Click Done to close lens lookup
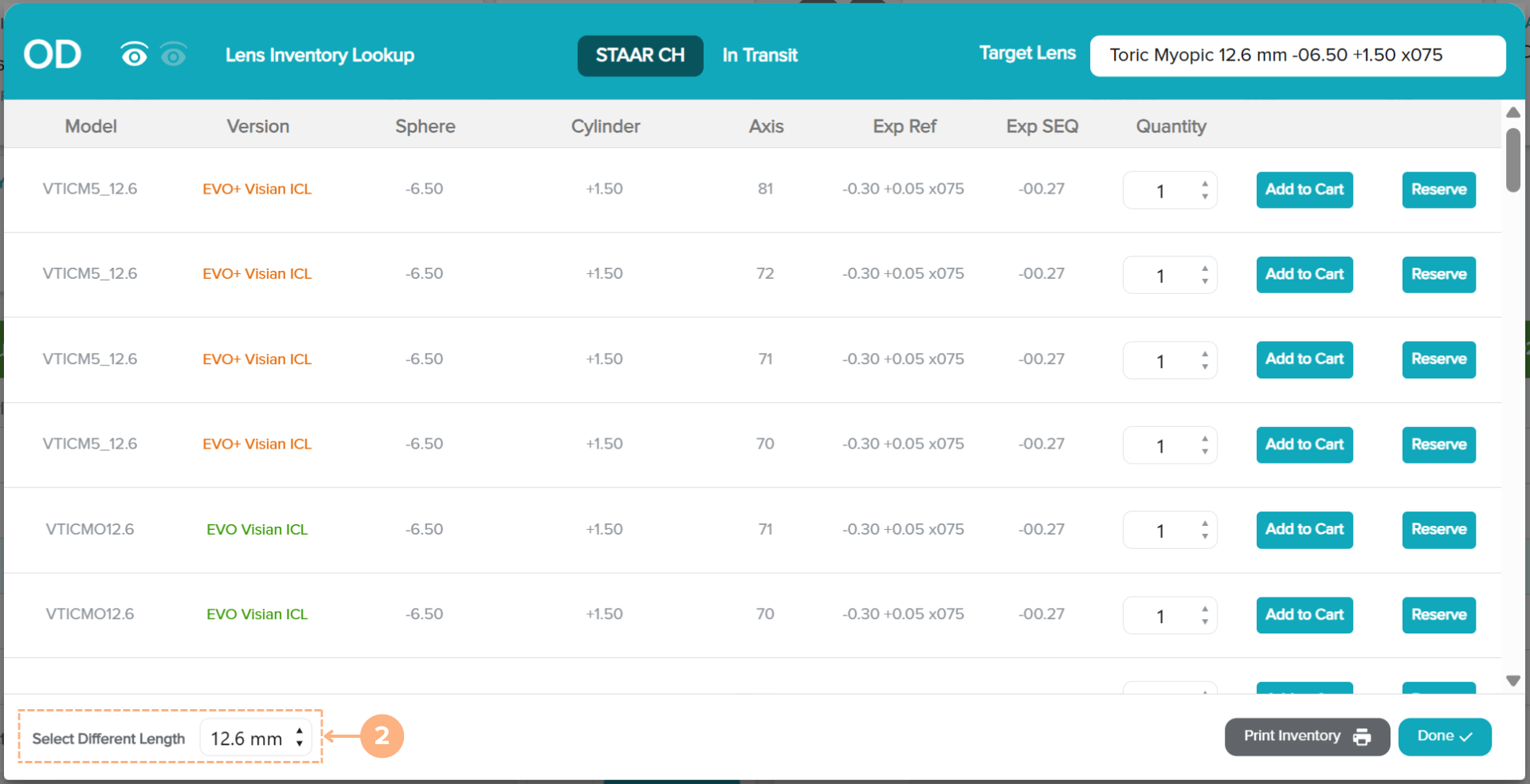 (x=1444, y=736)
